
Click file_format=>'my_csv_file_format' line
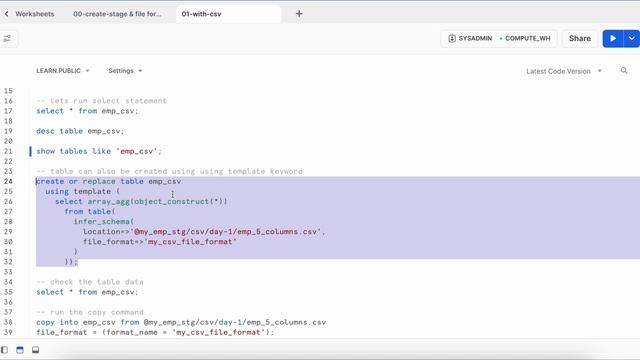point(160,242)
